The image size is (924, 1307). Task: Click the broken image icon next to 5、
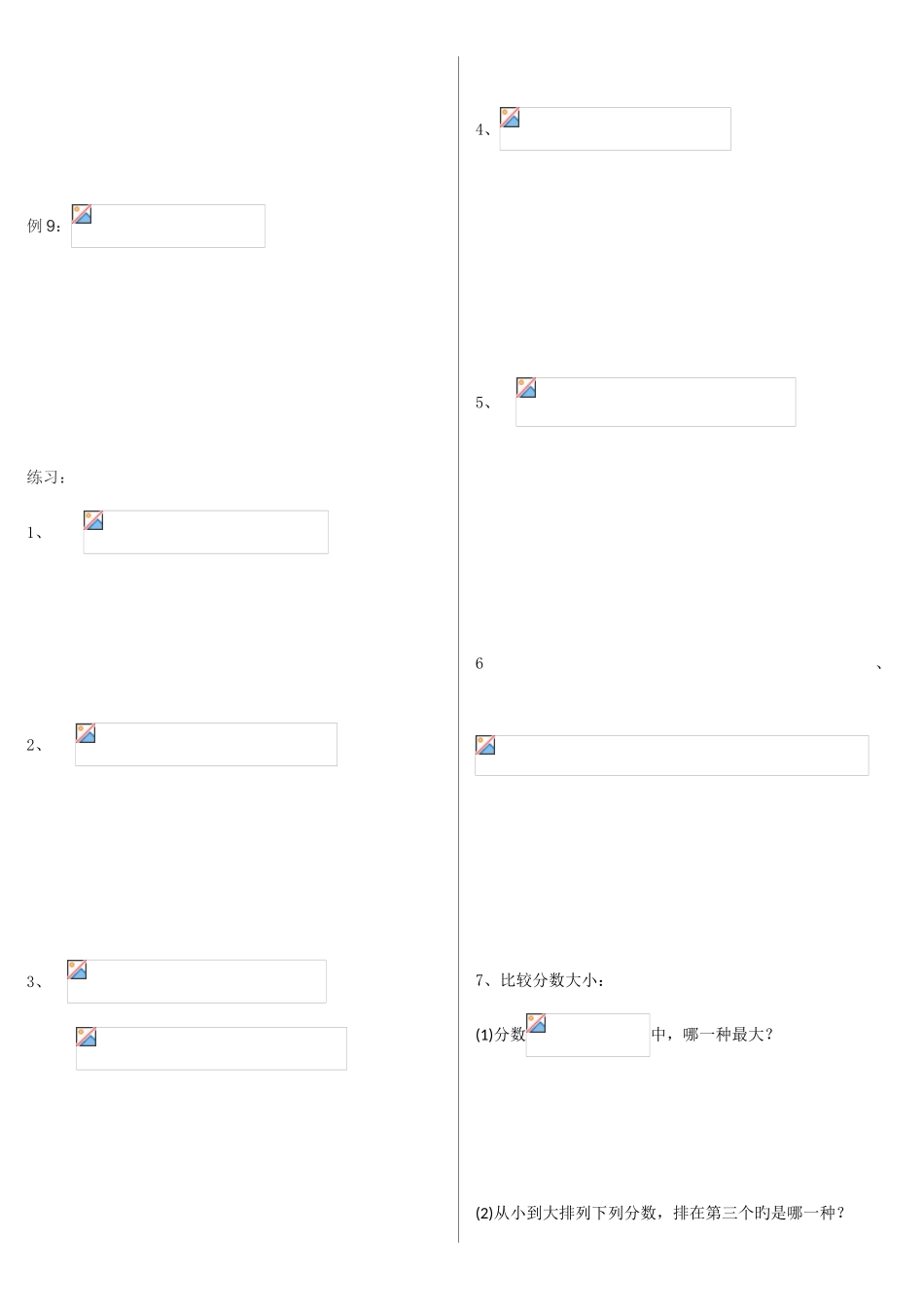click(527, 388)
